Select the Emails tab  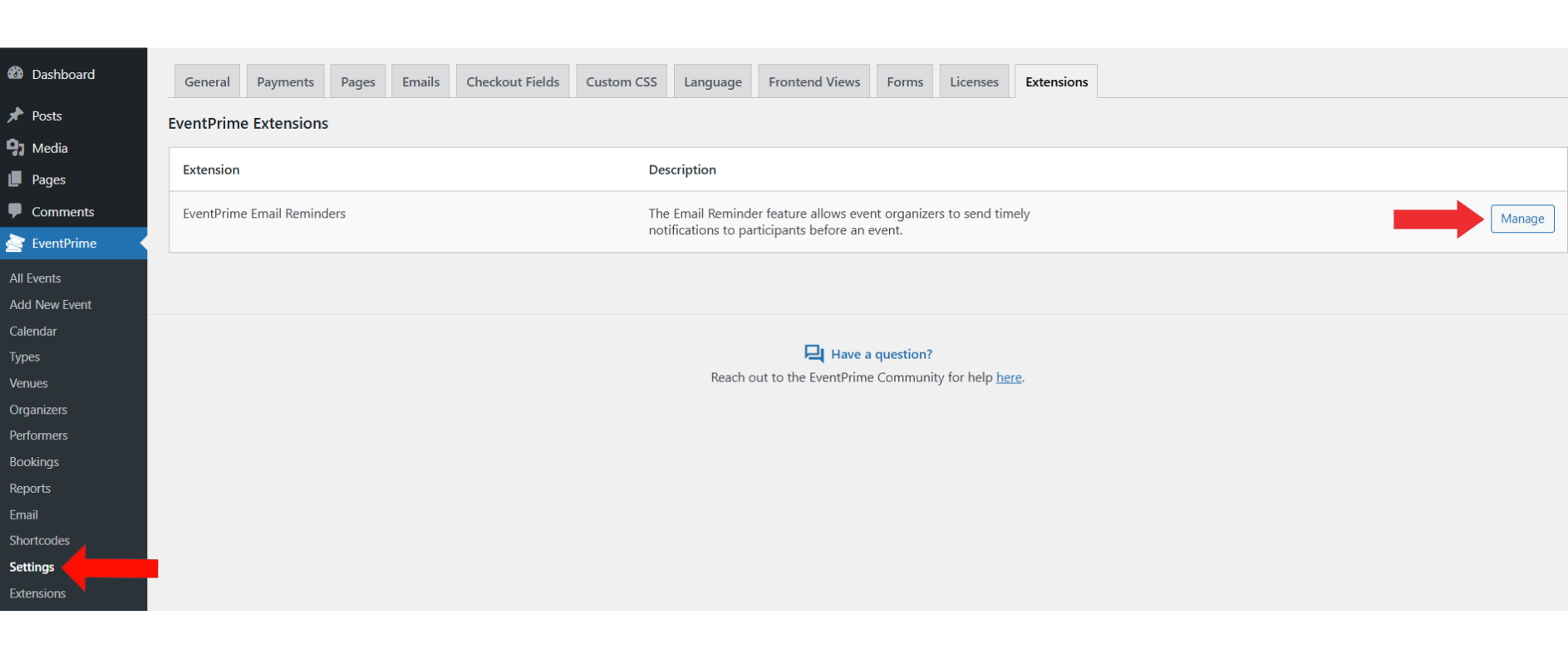[x=420, y=81]
